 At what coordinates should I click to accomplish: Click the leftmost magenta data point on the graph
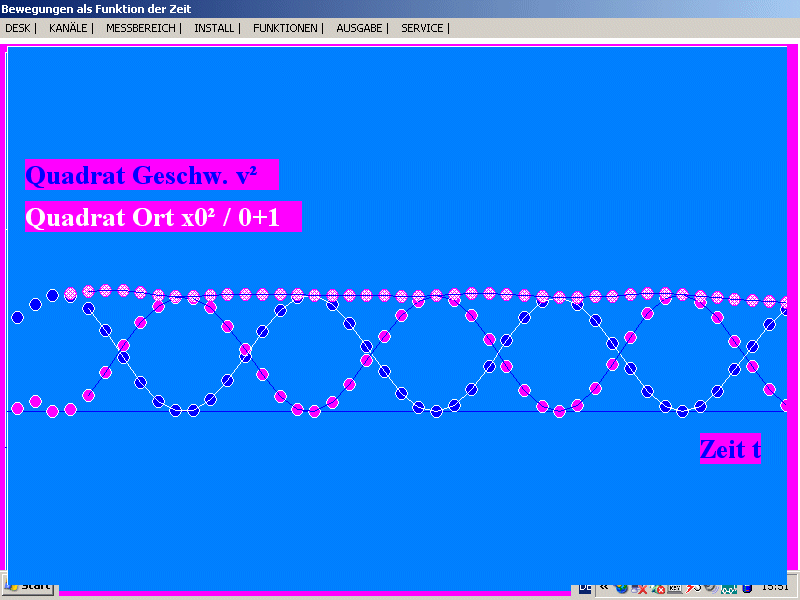click(17, 408)
